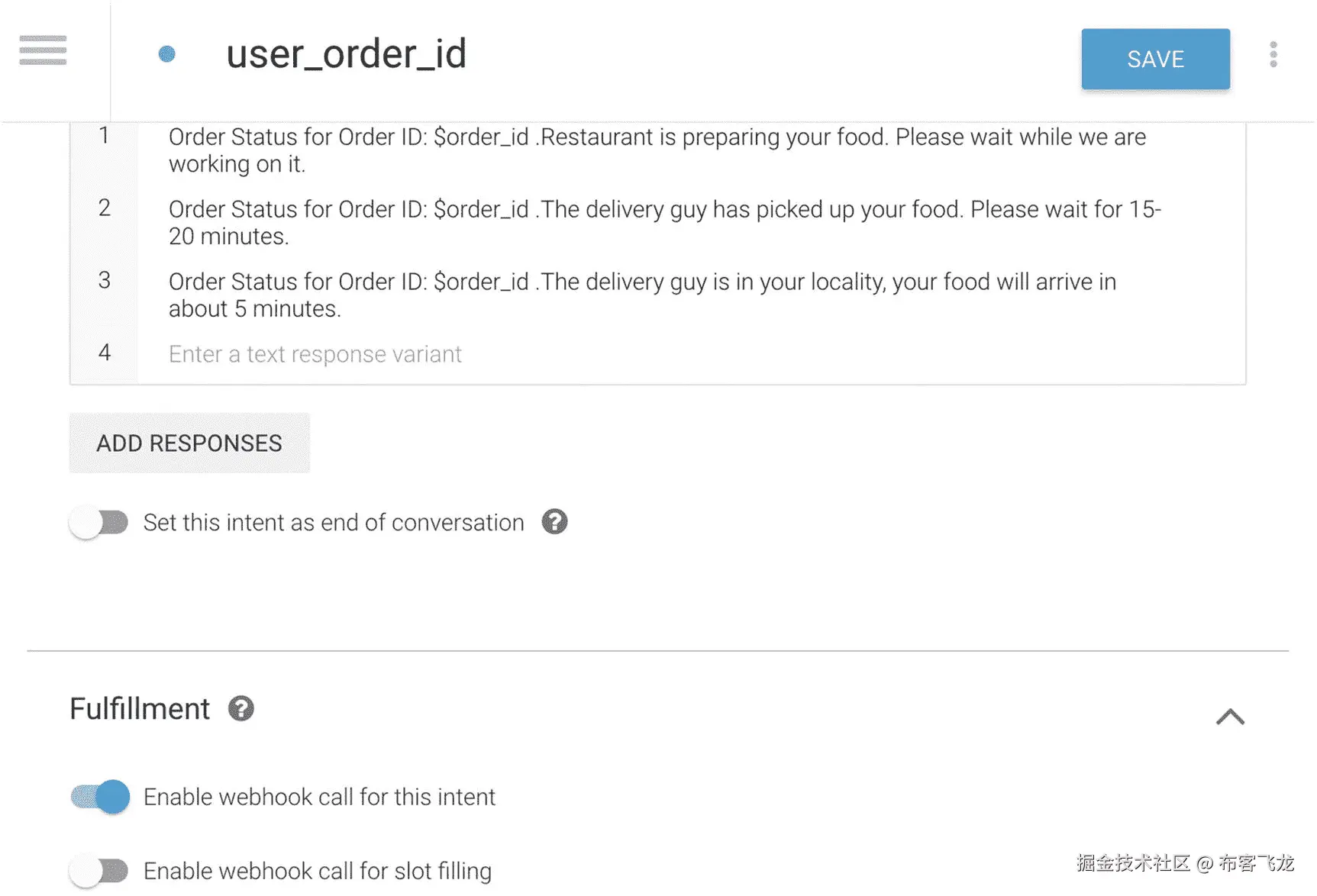Screen dimensions: 1317x896
Task: Toggle set intent as end of conversation
Action: tap(99, 523)
